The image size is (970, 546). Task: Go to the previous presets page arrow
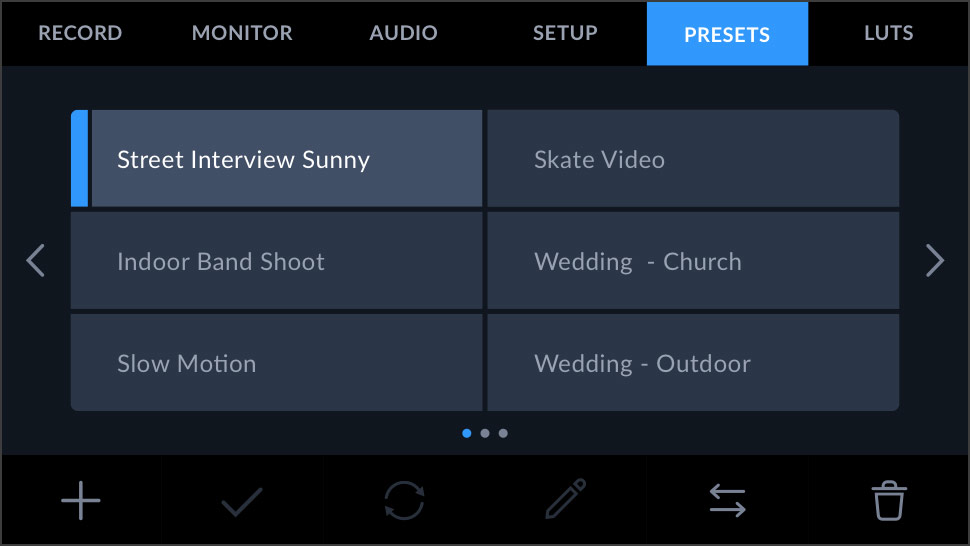[36, 260]
